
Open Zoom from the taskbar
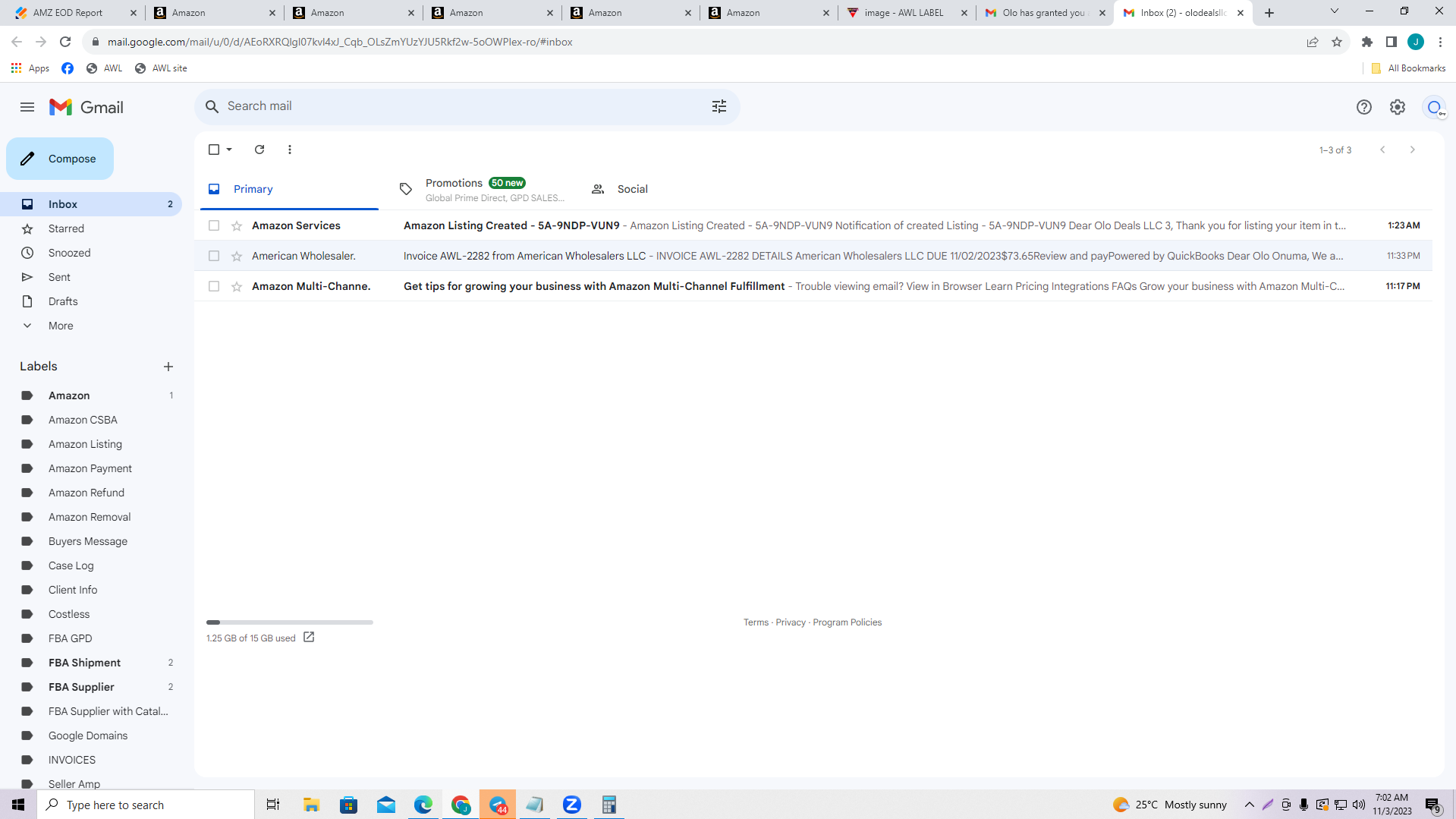click(x=572, y=805)
